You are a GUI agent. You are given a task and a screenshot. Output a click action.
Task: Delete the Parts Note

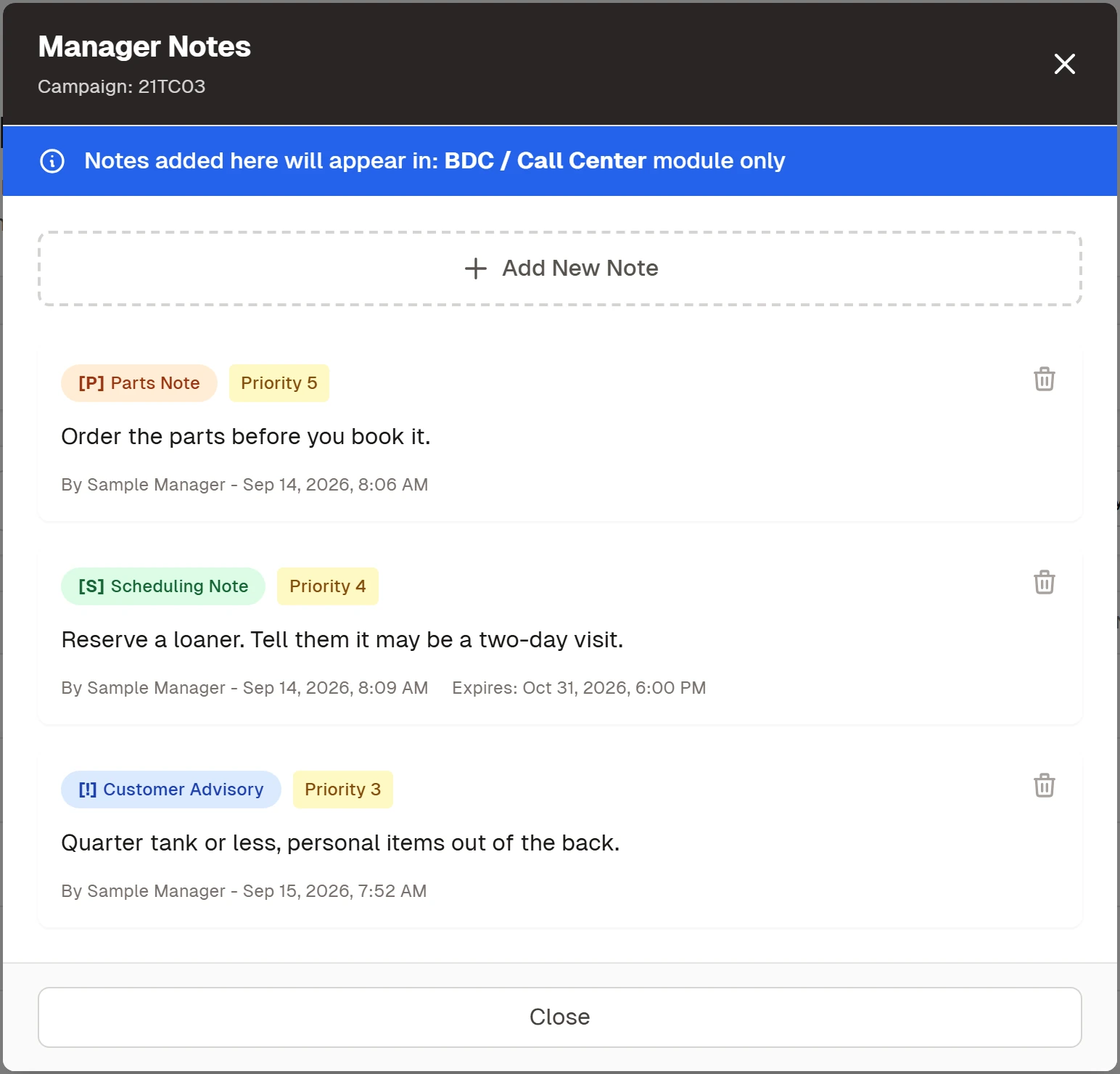[x=1044, y=379]
